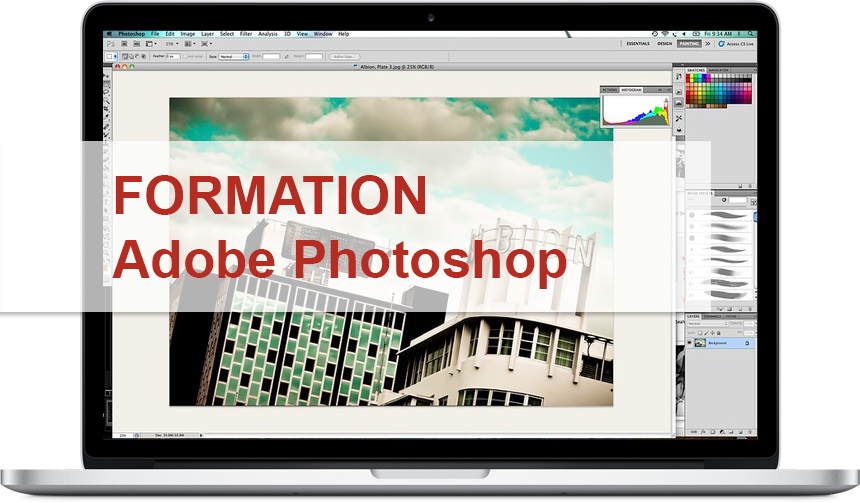Image resolution: width=860 pixels, height=503 pixels.
Task: Switch to the Channels tab
Action: pos(712,317)
